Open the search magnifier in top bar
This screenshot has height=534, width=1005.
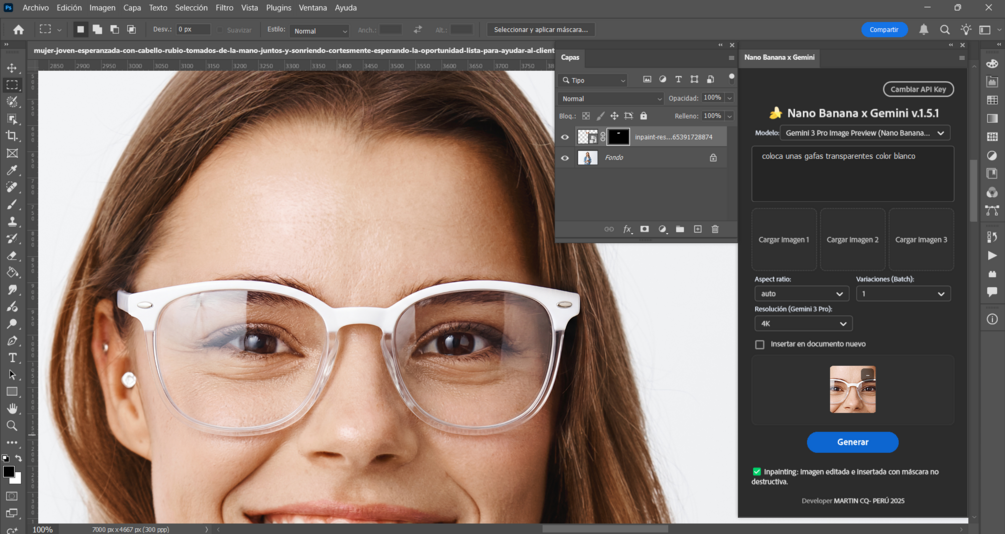pos(945,29)
